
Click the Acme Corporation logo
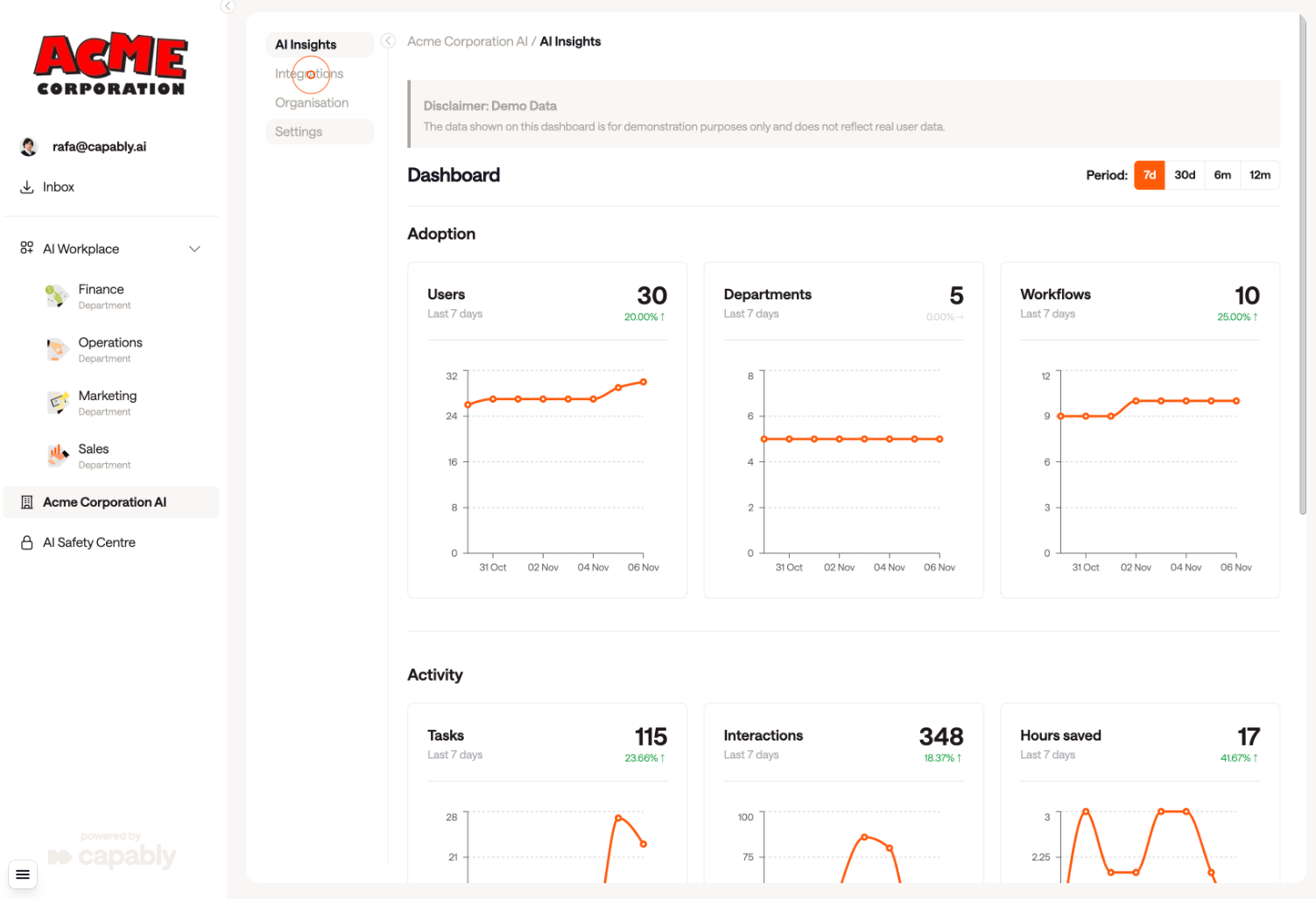[110, 64]
